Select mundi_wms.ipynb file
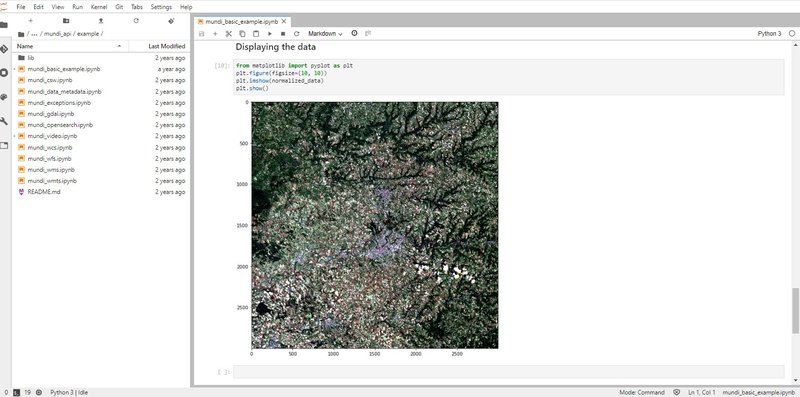This screenshot has width=800, height=397. (101, 169)
